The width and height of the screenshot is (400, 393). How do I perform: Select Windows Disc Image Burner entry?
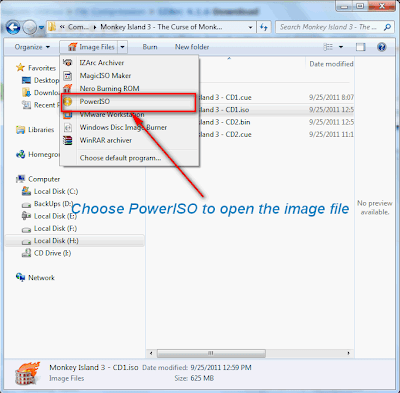[x=130, y=127]
